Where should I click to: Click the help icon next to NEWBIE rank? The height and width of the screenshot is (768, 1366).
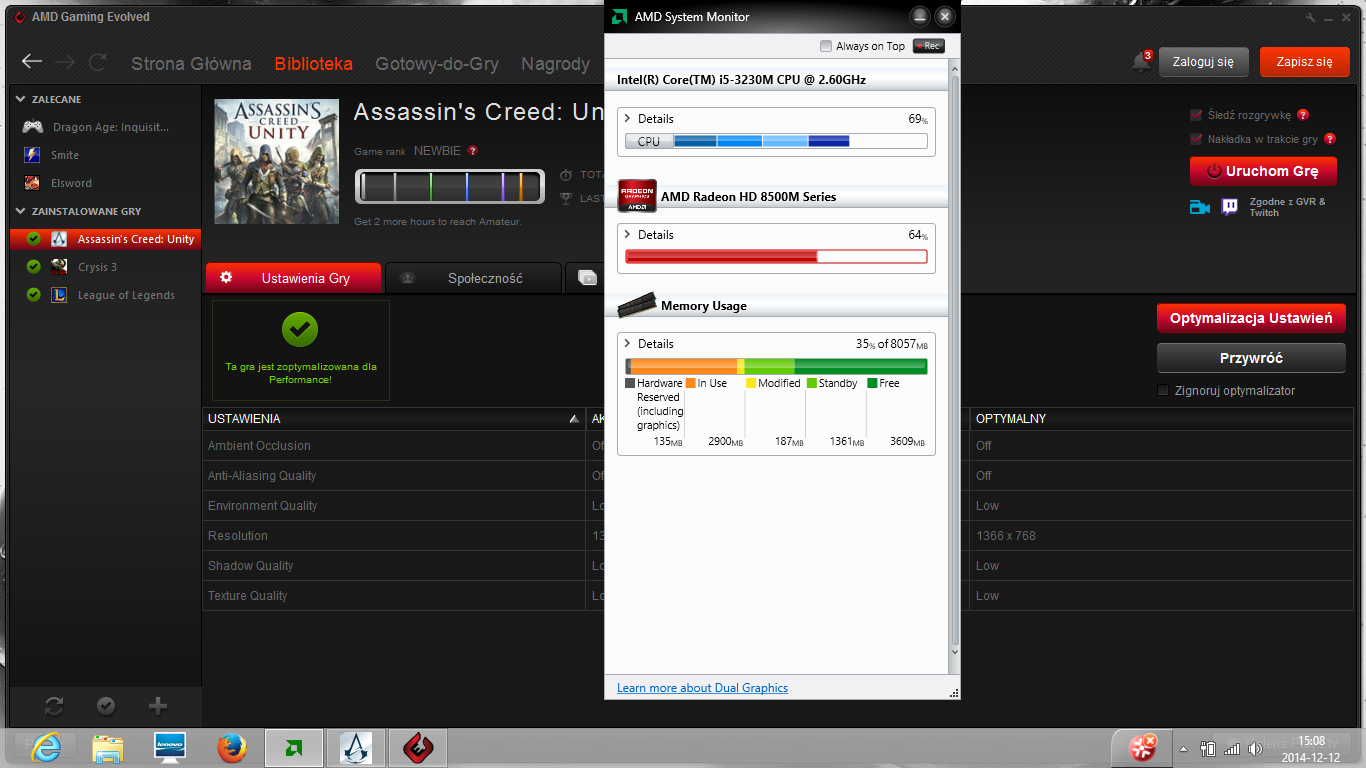(473, 151)
